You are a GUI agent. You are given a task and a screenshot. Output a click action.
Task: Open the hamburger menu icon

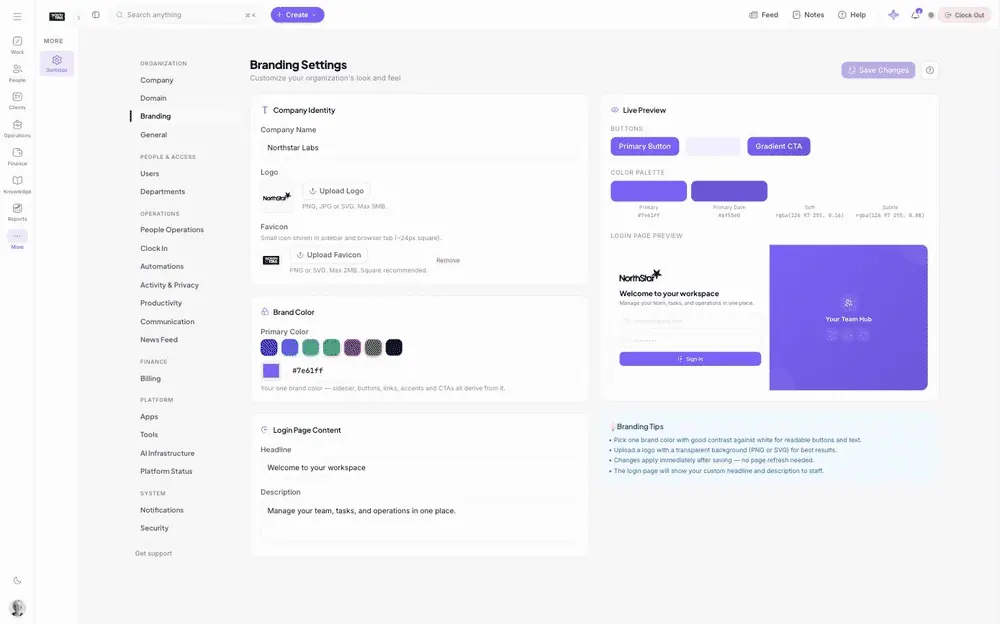click(x=17, y=17)
